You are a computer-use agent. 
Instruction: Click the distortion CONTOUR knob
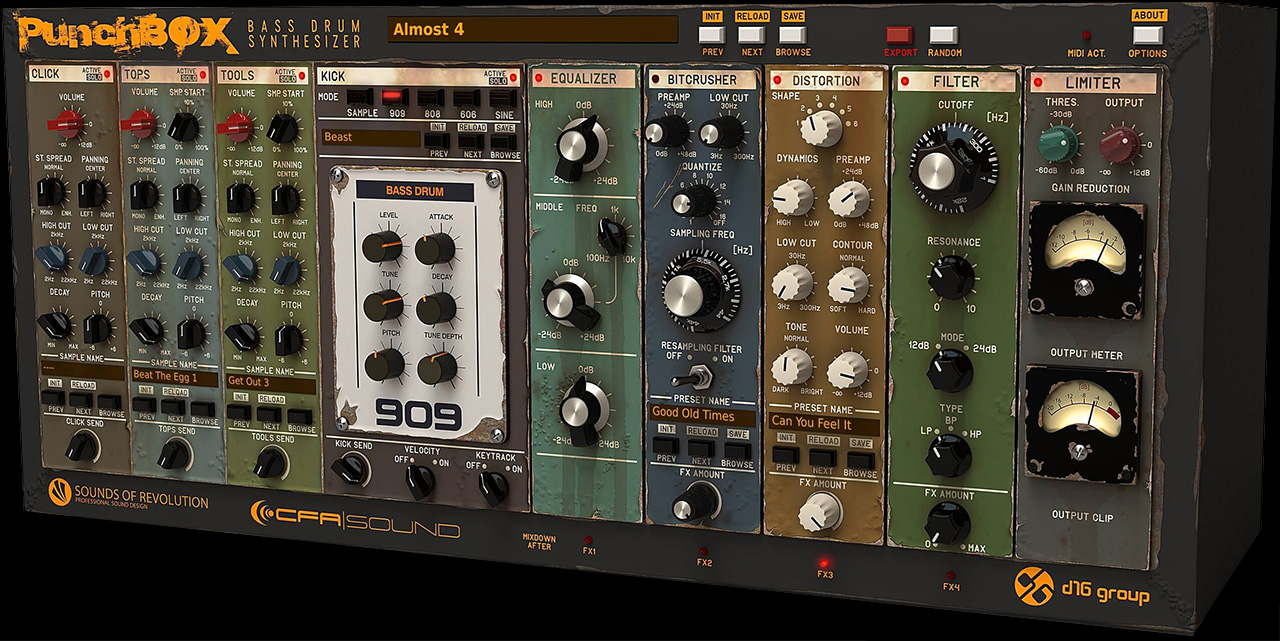(x=848, y=286)
